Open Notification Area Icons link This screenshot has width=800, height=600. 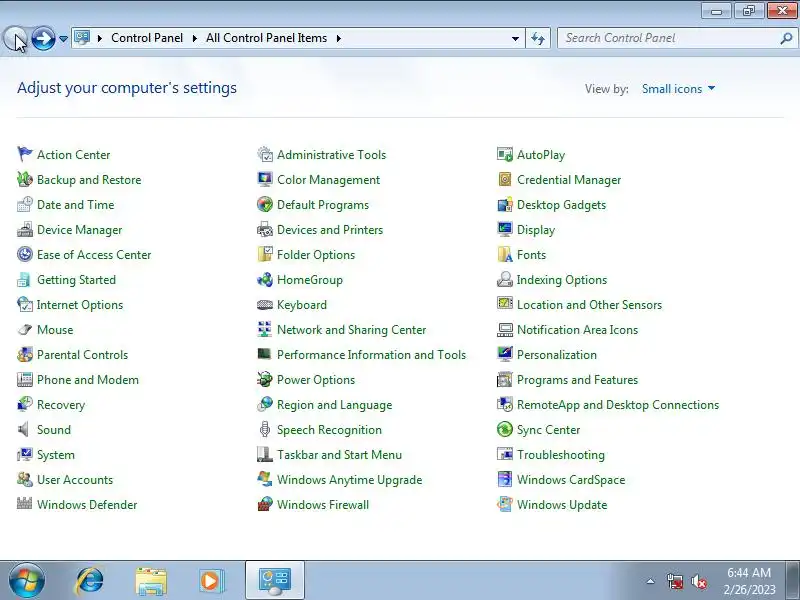click(577, 330)
